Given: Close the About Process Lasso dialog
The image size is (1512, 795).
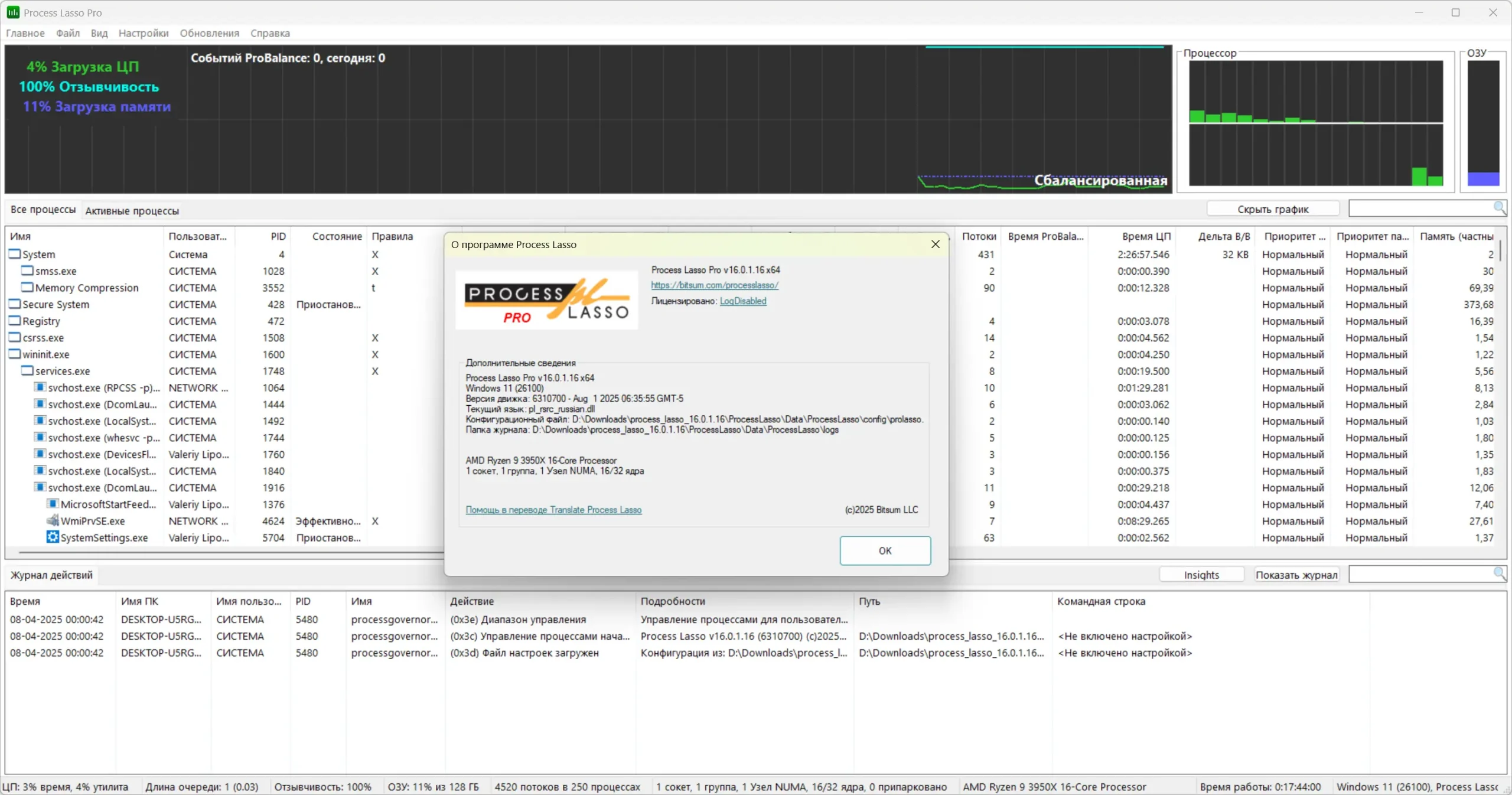Looking at the screenshot, I should pos(935,244).
